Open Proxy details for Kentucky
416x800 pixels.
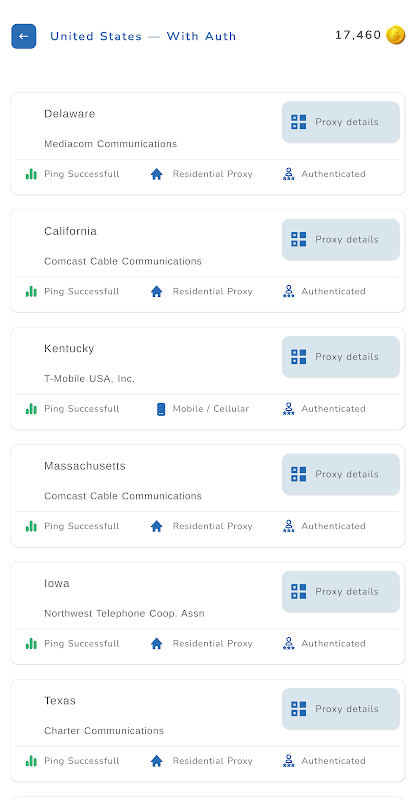point(340,357)
